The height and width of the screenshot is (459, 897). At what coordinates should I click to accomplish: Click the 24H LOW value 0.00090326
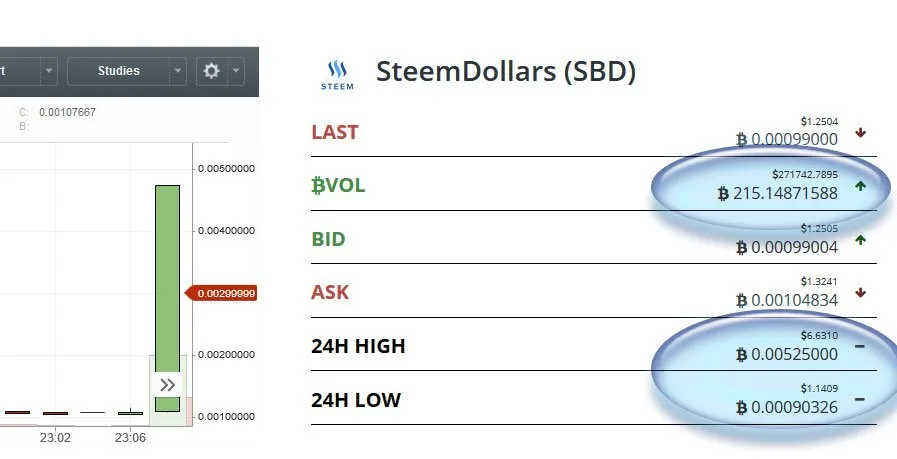pos(794,407)
